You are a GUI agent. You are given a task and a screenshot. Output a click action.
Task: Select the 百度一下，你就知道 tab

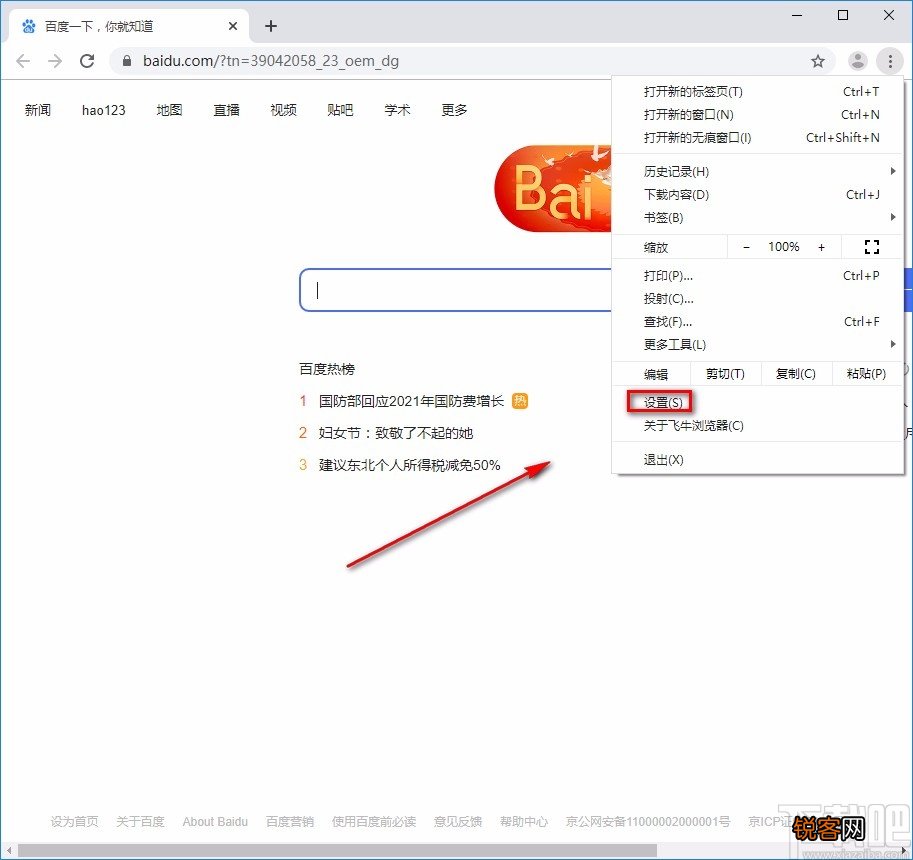129,26
